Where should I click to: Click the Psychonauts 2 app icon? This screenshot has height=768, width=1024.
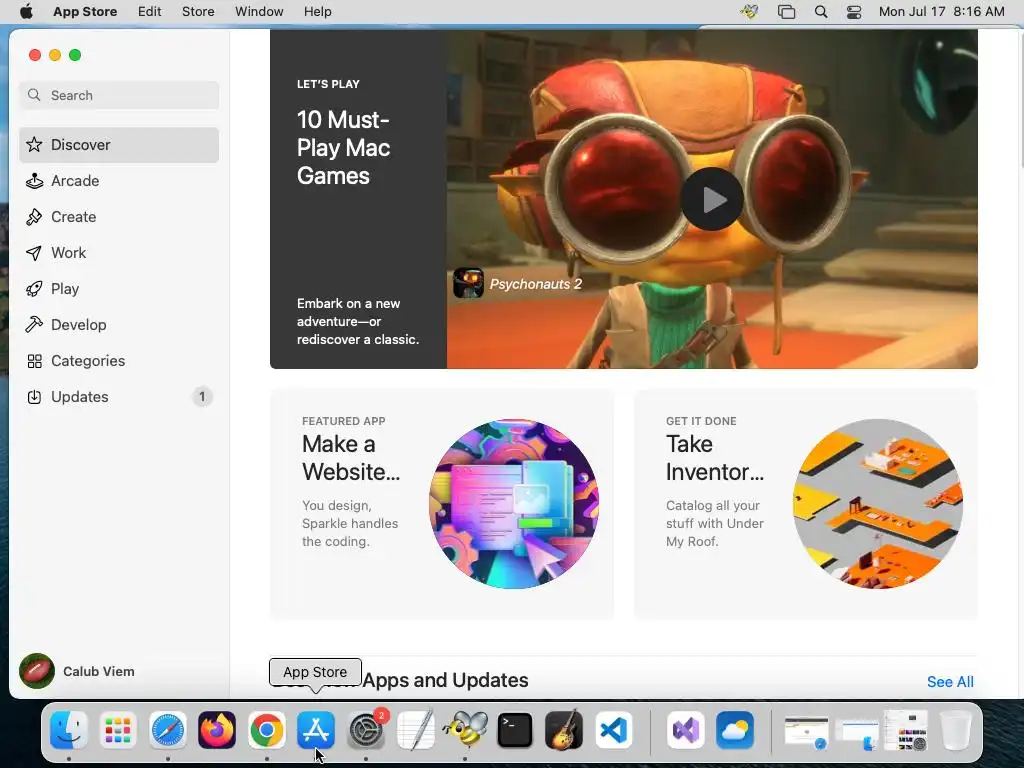click(x=468, y=283)
